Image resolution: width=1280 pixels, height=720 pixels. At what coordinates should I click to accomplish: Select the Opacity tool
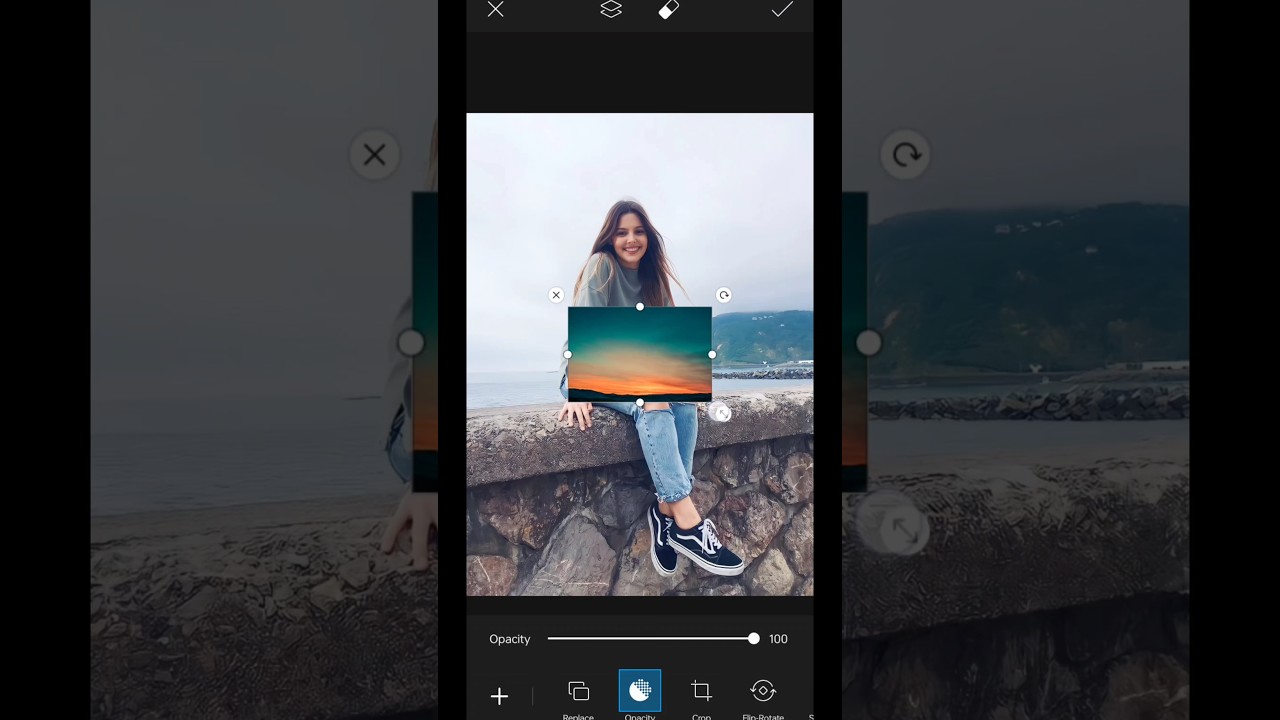point(640,695)
